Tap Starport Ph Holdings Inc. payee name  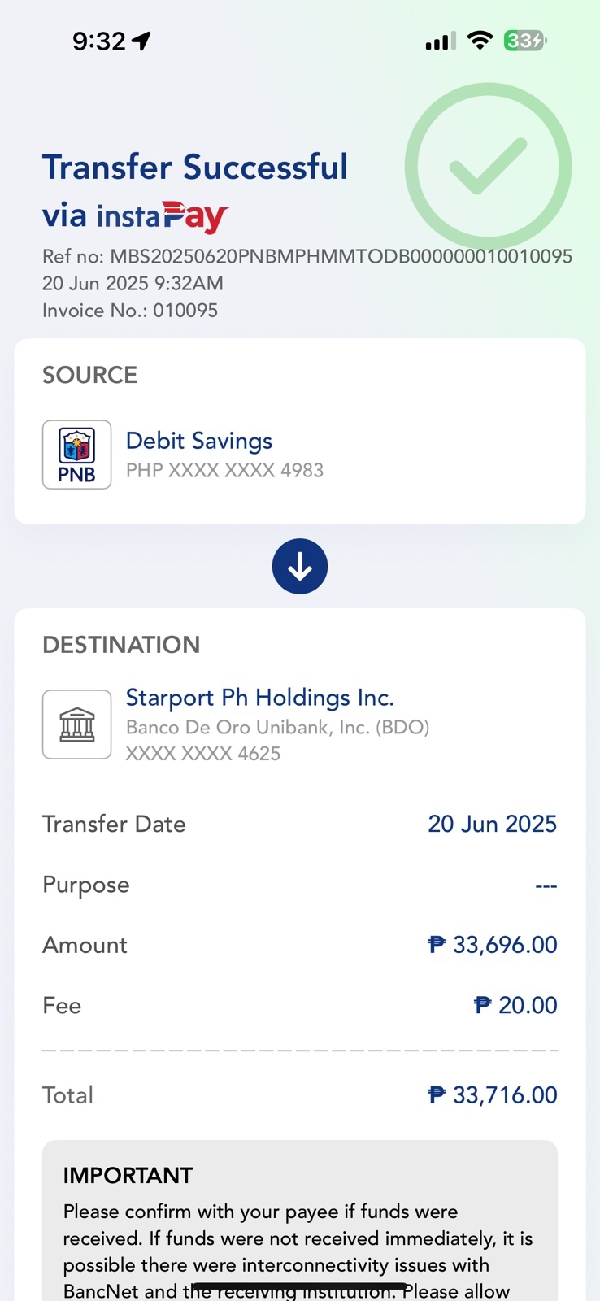click(260, 697)
